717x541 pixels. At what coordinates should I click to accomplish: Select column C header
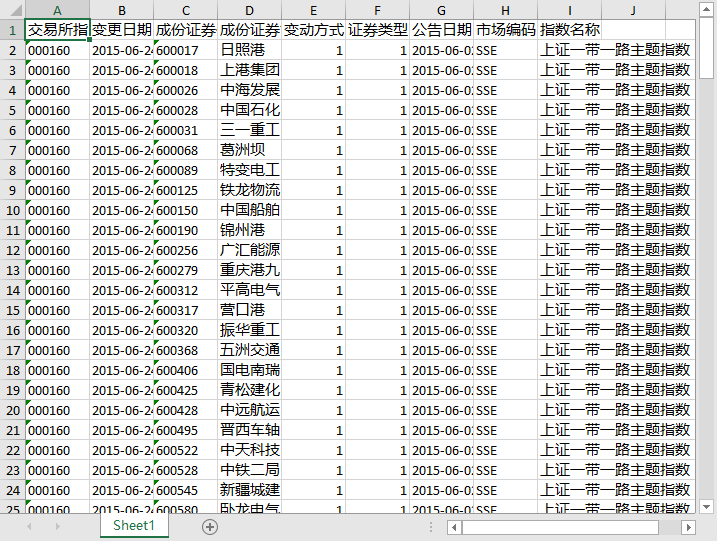tap(186, 10)
